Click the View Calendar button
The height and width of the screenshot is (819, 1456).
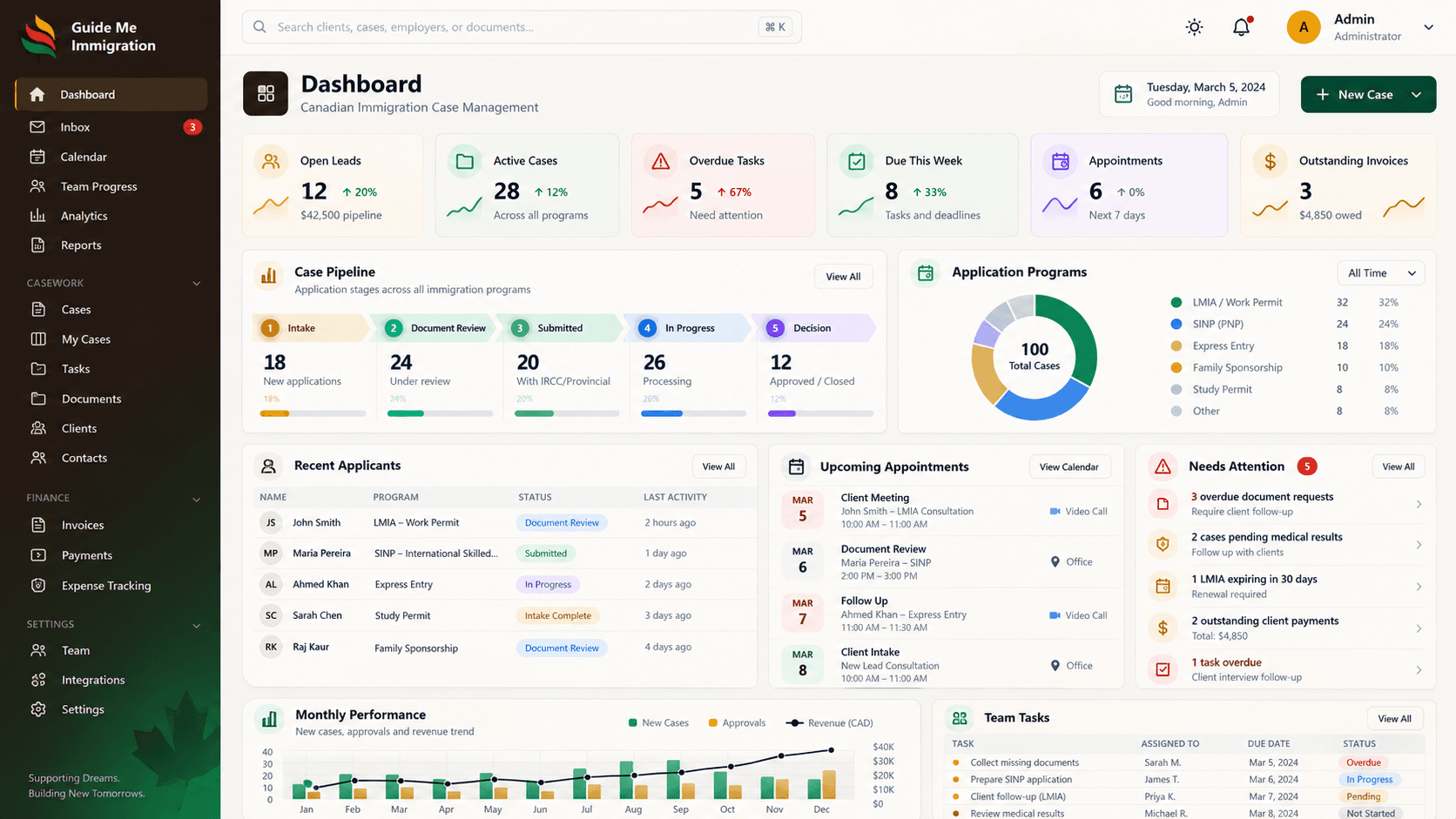(x=1068, y=467)
